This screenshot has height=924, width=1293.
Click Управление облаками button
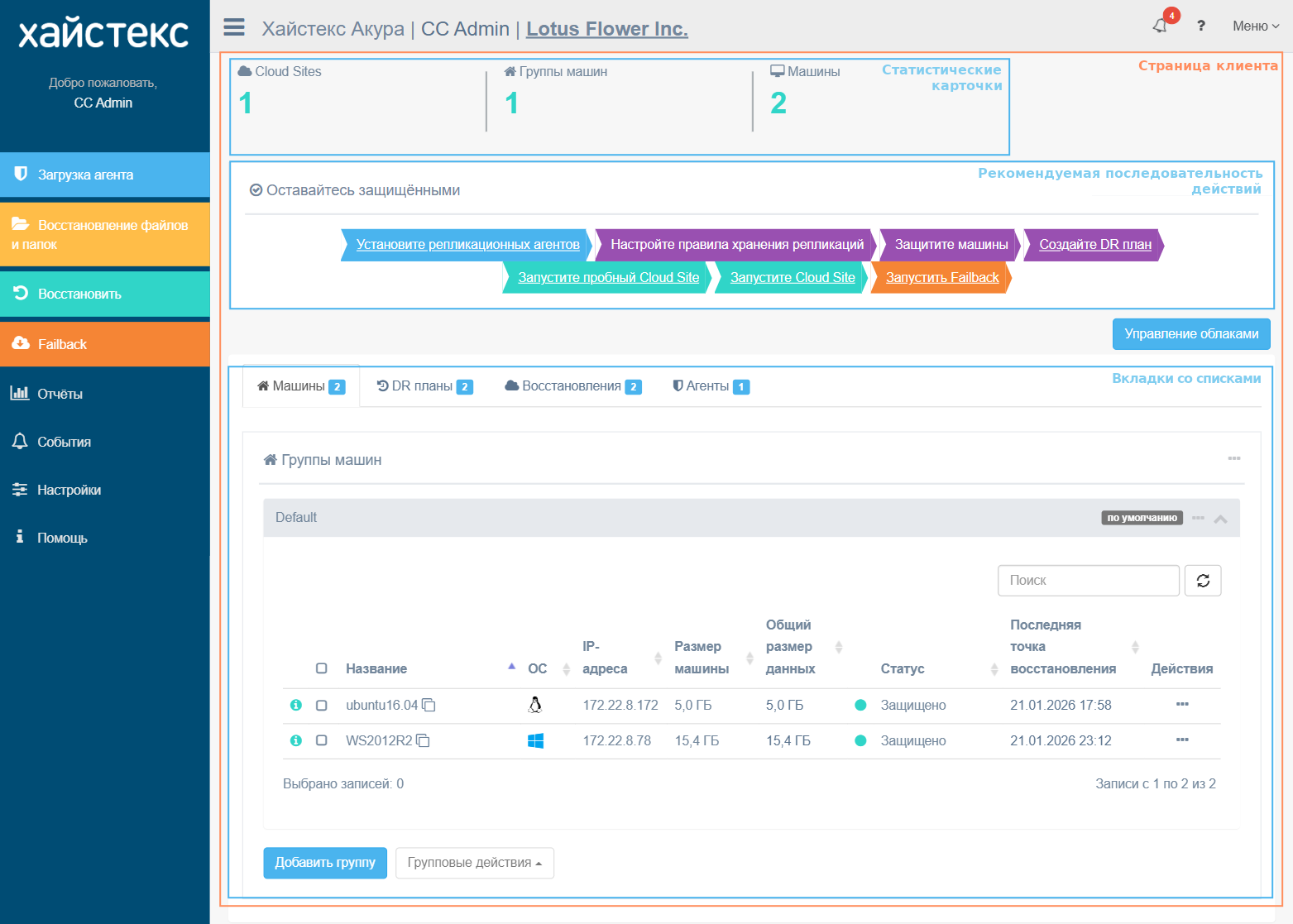tap(1191, 334)
